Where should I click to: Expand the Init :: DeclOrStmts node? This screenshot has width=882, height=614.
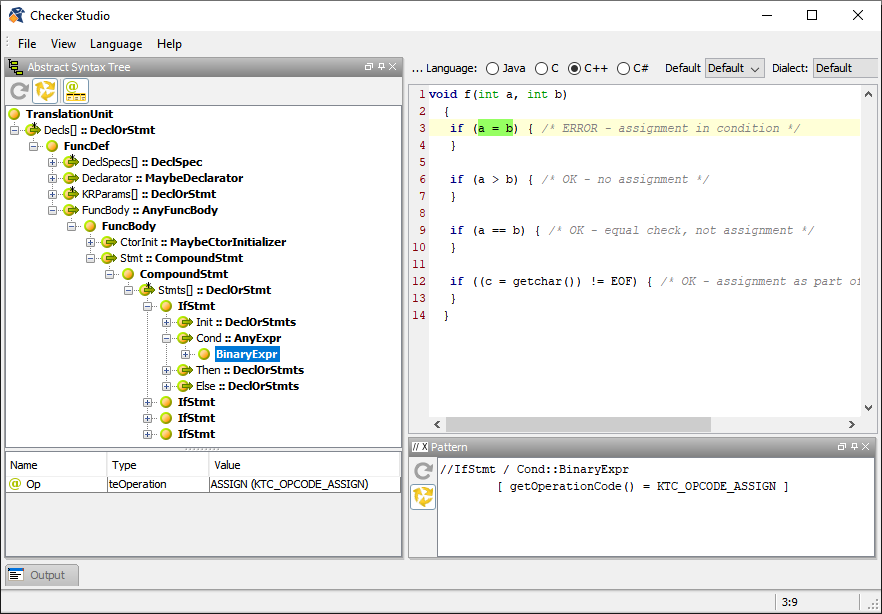click(x=166, y=322)
